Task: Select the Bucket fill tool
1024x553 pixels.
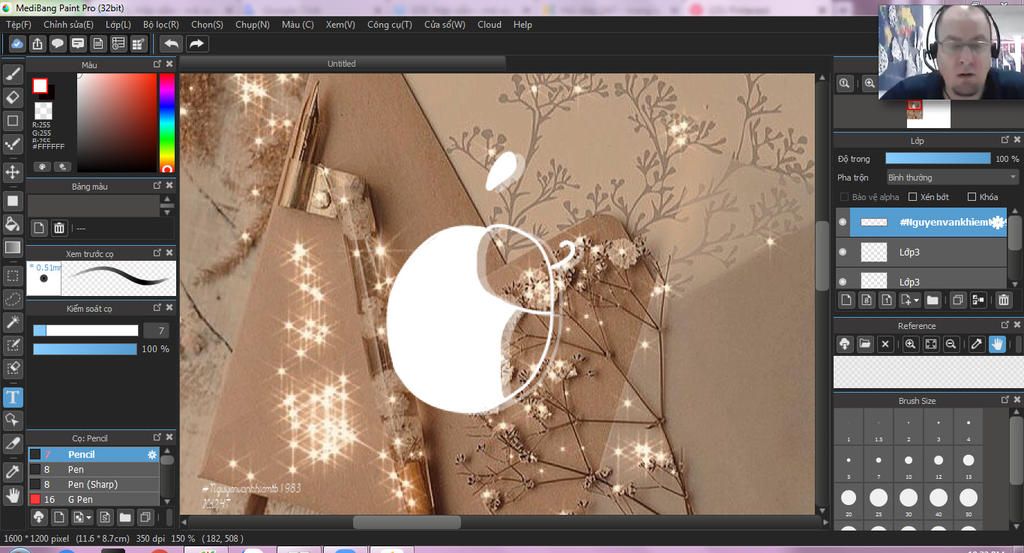Action: click(12, 224)
